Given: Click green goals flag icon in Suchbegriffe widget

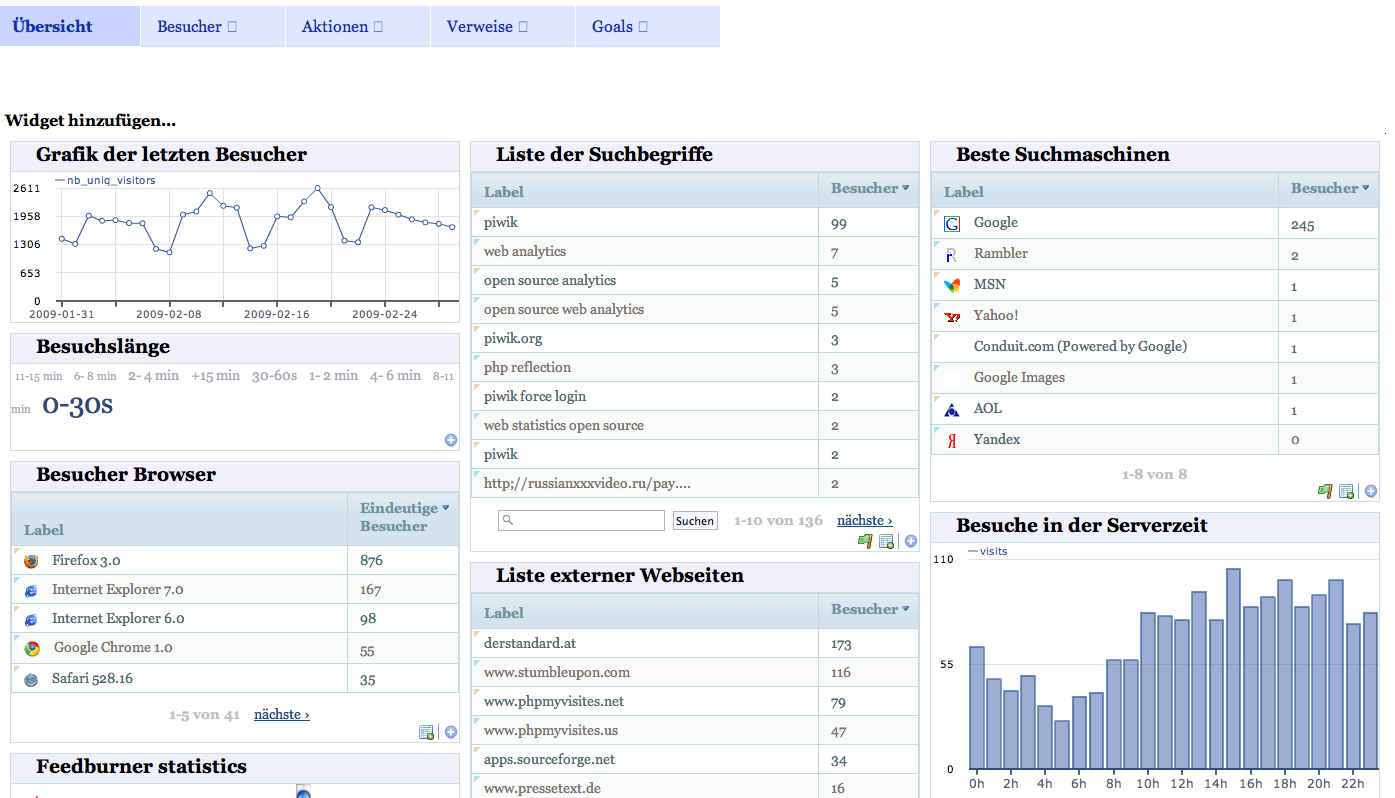Looking at the screenshot, I should pyautogui.click(x=865, y=541).
